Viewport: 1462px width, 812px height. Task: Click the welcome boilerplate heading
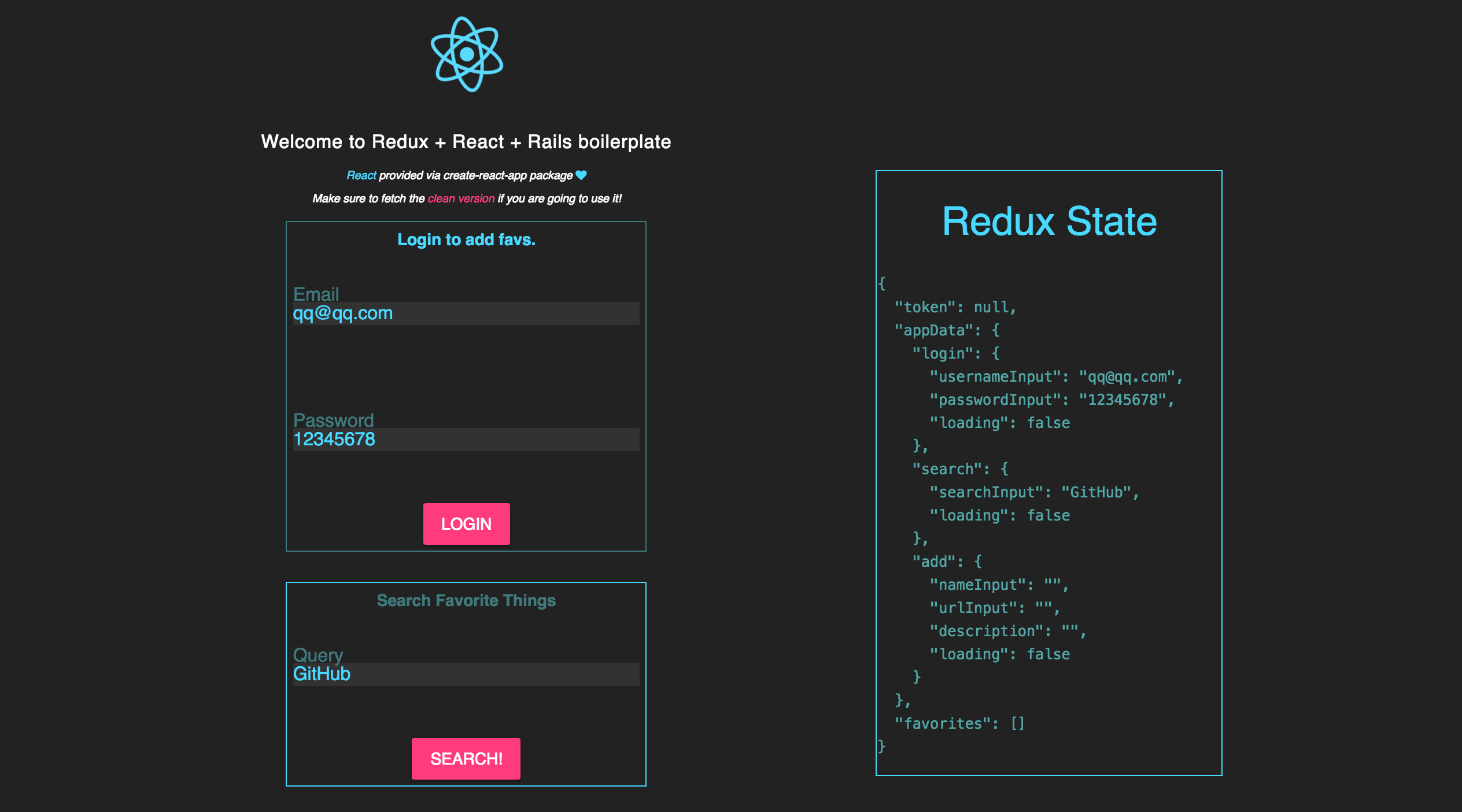(x=466, y=142)
